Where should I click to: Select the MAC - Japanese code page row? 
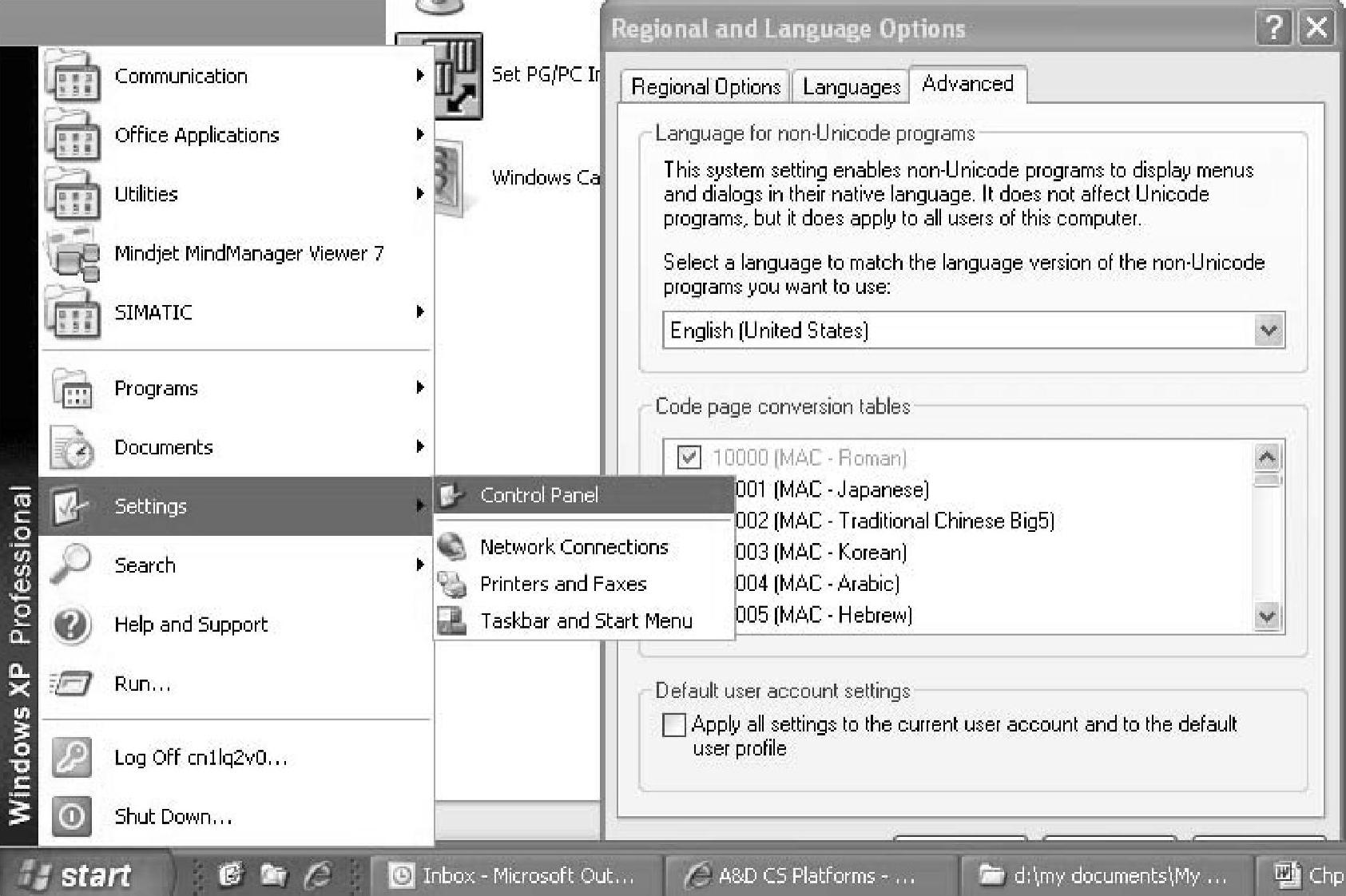pos(832,489)
